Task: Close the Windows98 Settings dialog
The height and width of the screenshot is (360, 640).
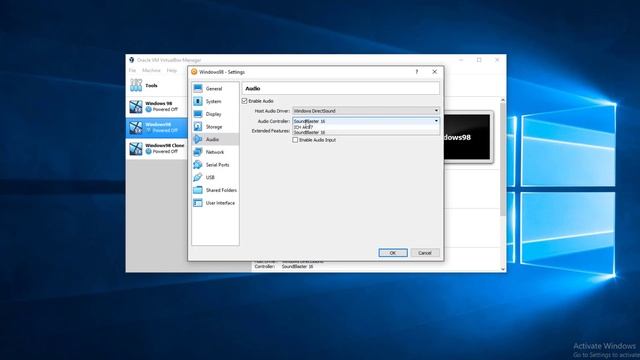Action: pyautogui.click(x=435, y=71)
